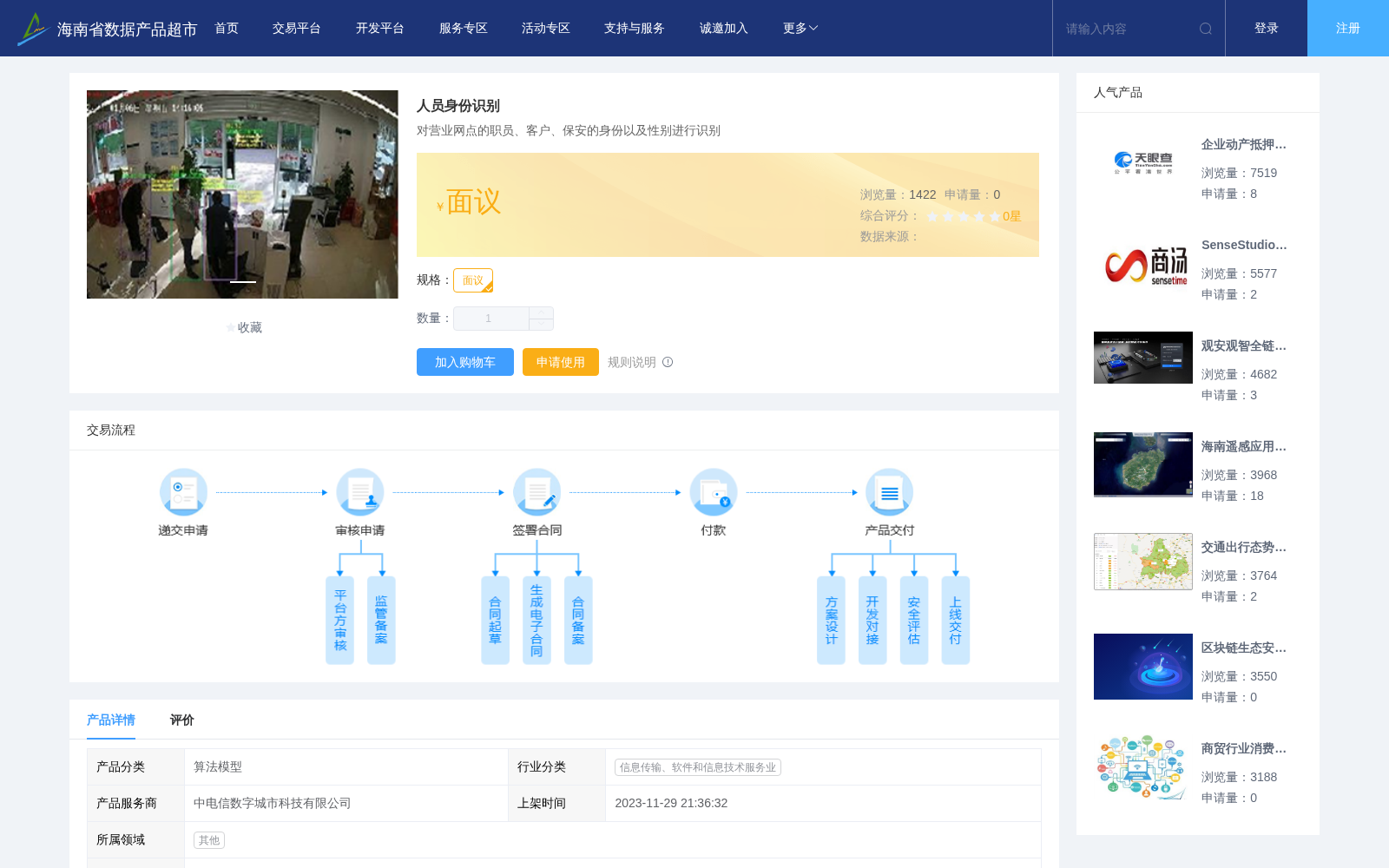Click the 平台方审核 sub-step box
Image resolution: width=1389 pixels, height=868 pixels.
pos(340,620)
